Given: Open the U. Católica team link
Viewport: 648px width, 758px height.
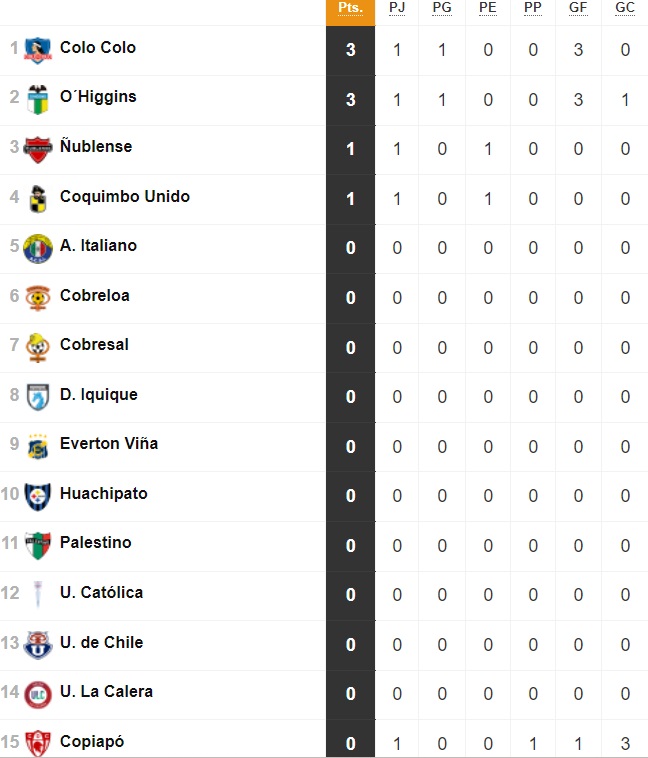Looking at the screenshot, I should (101, 593).
